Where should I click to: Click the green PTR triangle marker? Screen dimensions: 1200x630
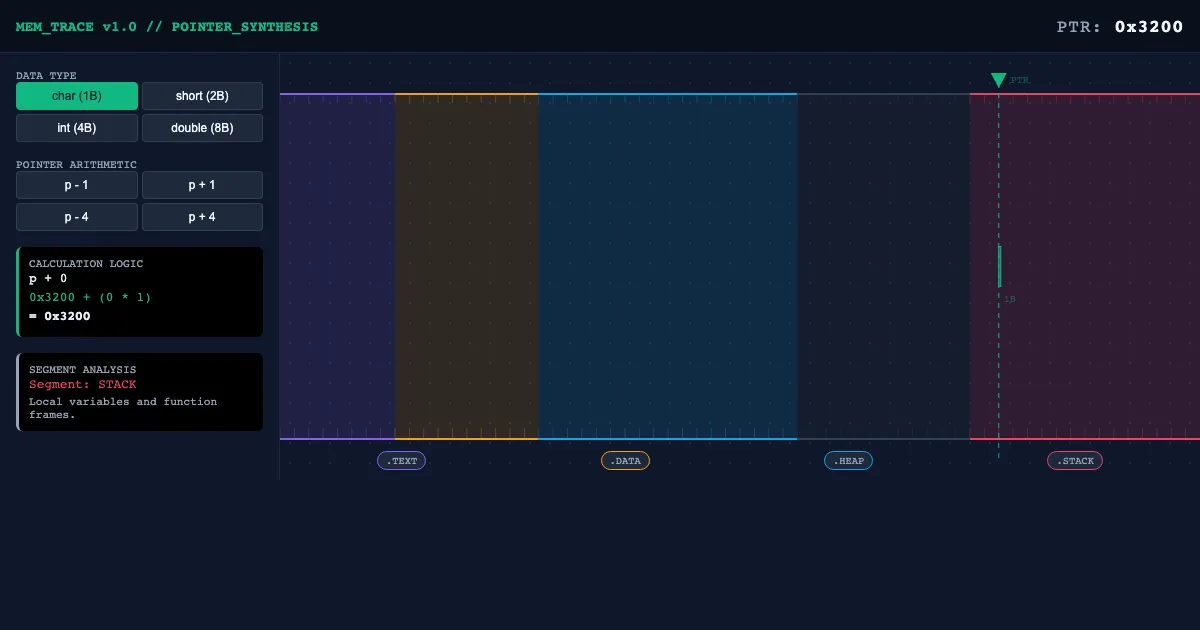click(998, 80)
